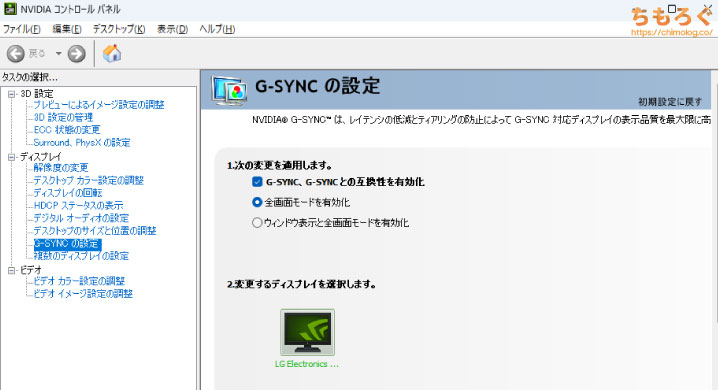Open デジタル オーディオの設定 task link
This screenshot has width=718, height=390.
(x=81, y=218)
